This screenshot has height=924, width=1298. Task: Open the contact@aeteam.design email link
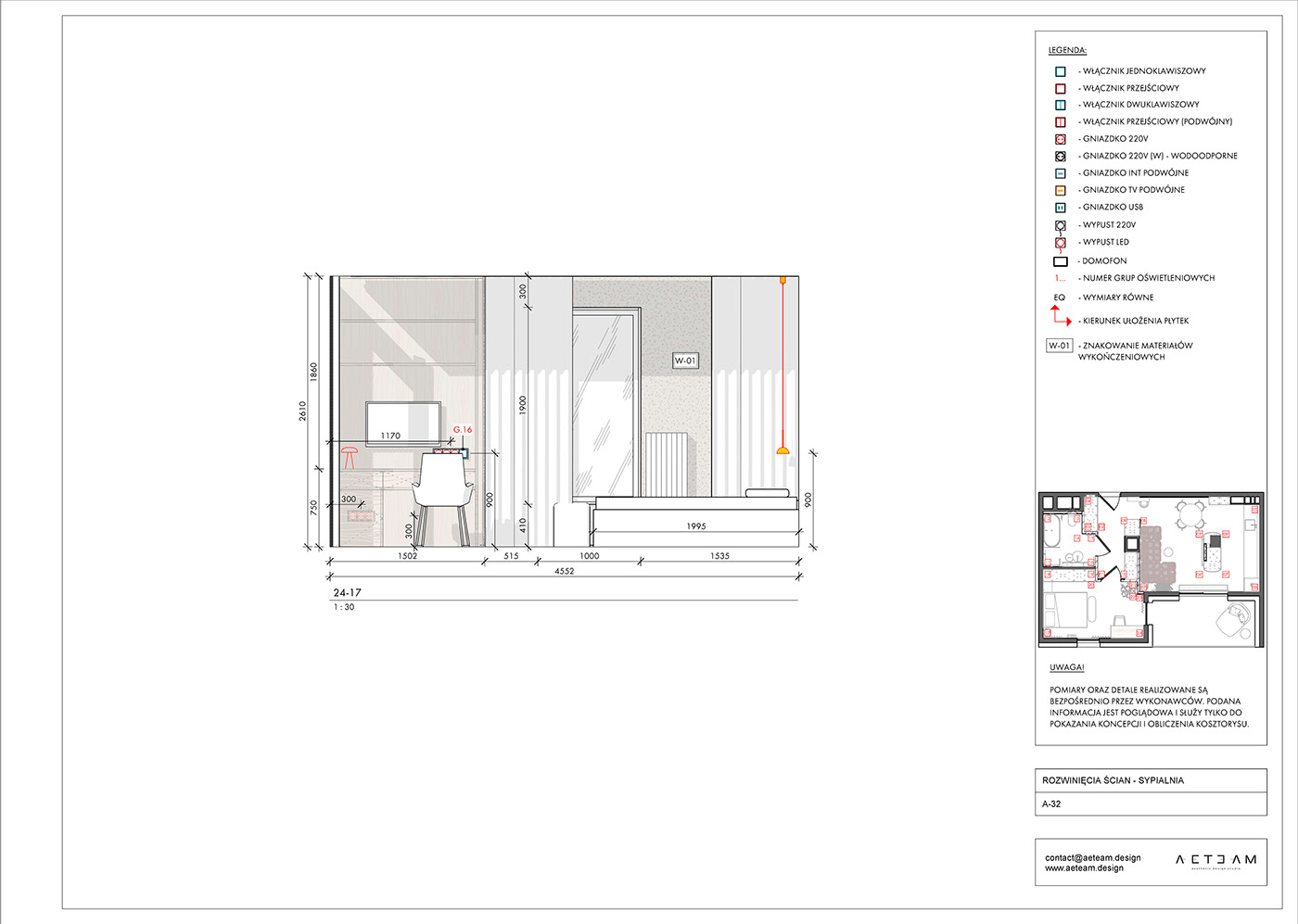click(1092, 858)
